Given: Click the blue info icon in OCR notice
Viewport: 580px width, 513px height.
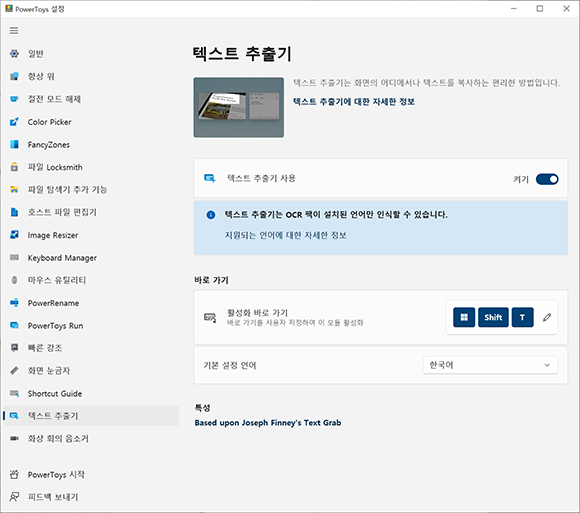Looking at the screenshot, I should (x=211, y=215).
